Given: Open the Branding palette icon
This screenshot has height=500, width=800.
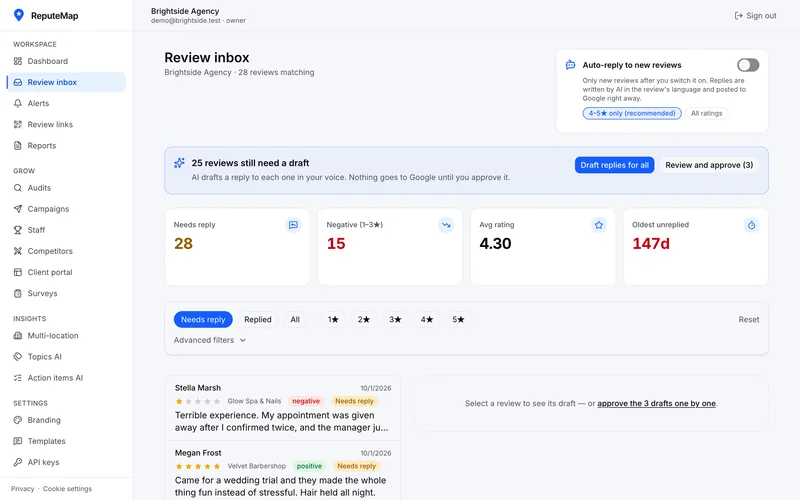Looking at the screenshot, I should point(18,420).
